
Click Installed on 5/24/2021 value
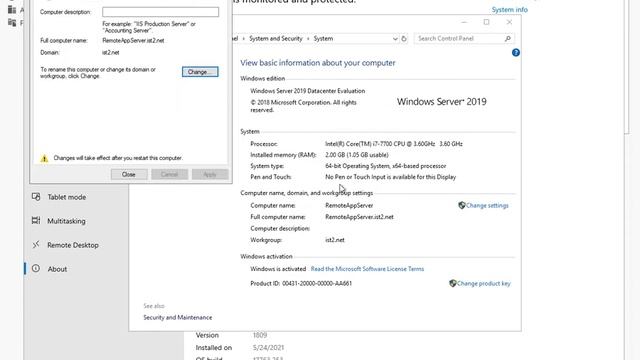(x=268, y=348)
